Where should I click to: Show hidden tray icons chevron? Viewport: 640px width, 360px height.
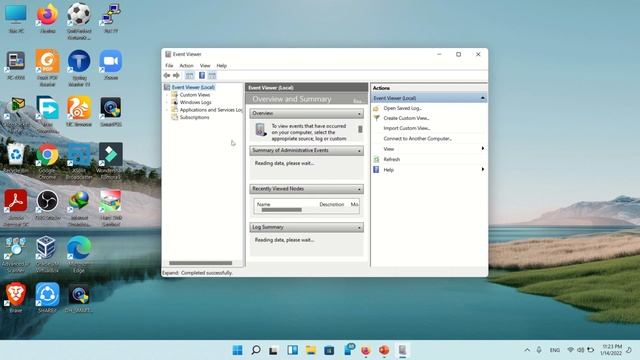[x=527, y=350]
